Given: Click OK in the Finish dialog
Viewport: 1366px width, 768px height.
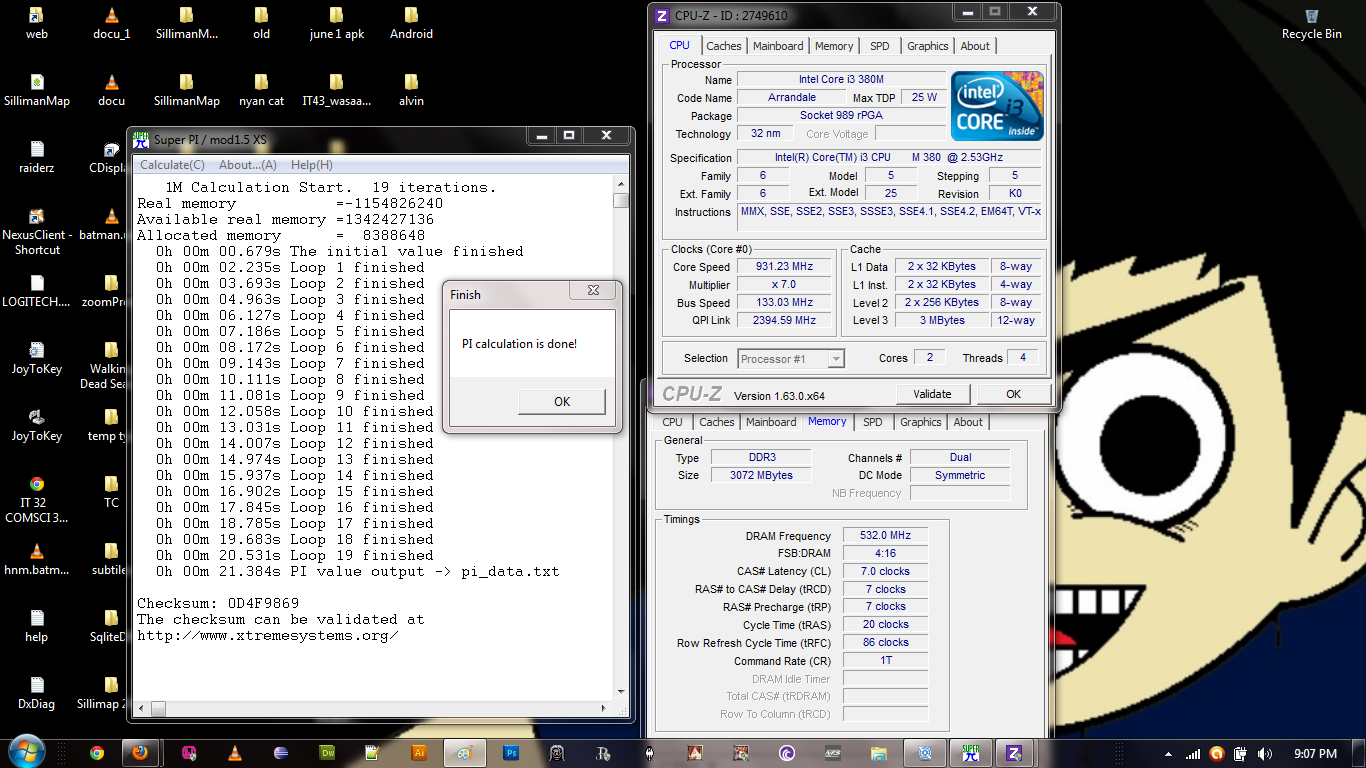Looking at the screenshot, I should pos(562,401).
